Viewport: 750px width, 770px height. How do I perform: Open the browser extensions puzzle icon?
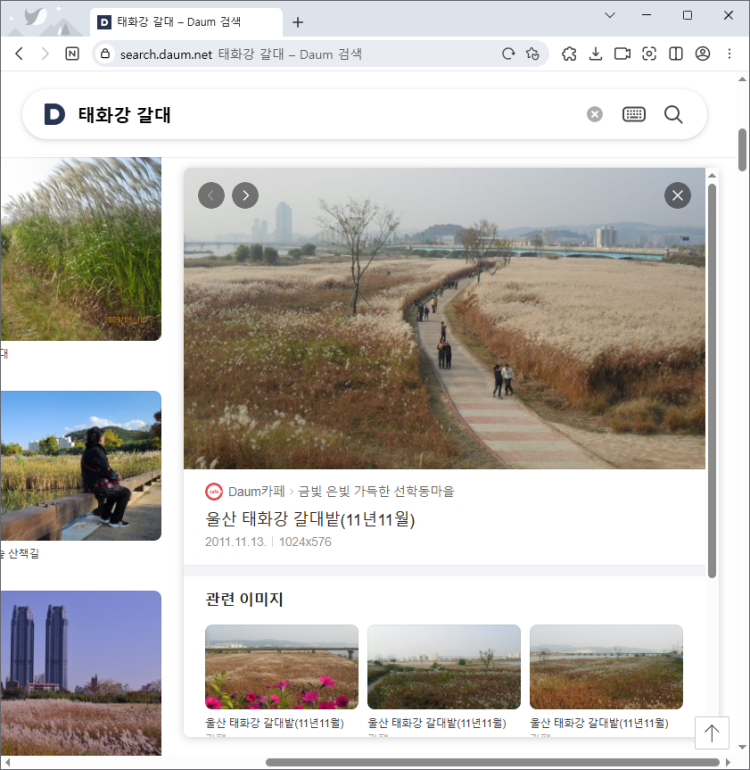click(x=569, y=54)
